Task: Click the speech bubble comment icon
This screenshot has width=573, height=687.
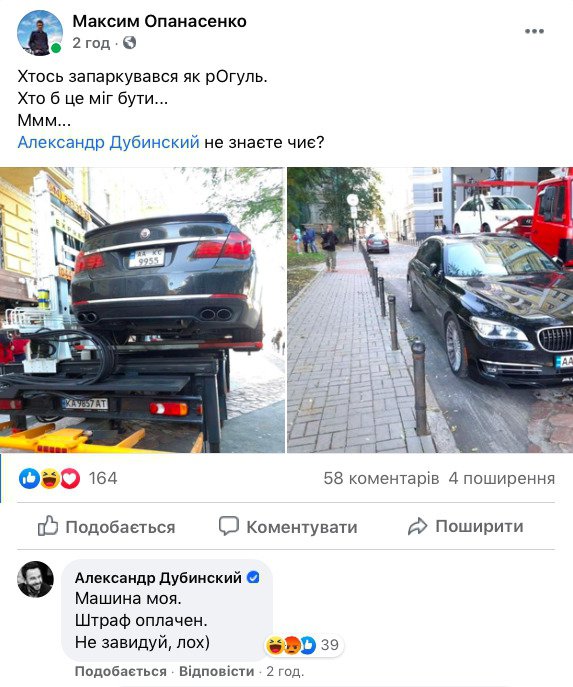Action: click(229, 526)
